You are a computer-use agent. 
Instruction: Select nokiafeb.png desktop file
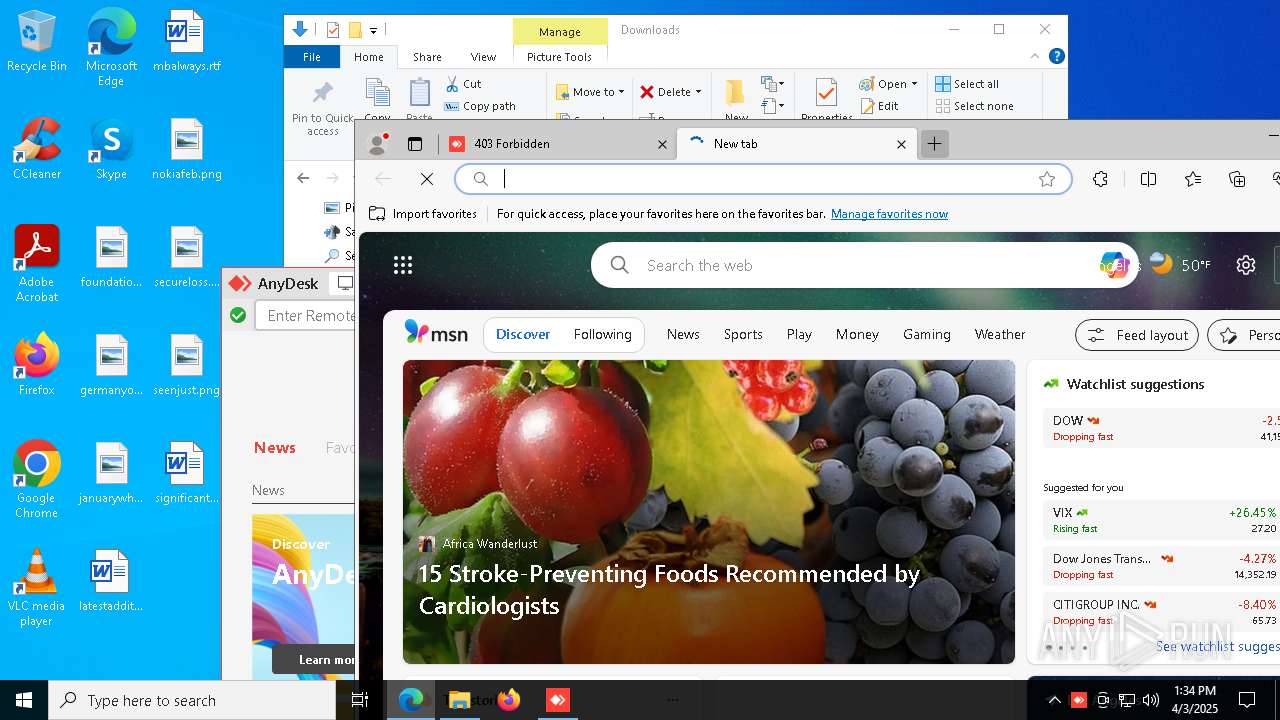click(187, 150)
